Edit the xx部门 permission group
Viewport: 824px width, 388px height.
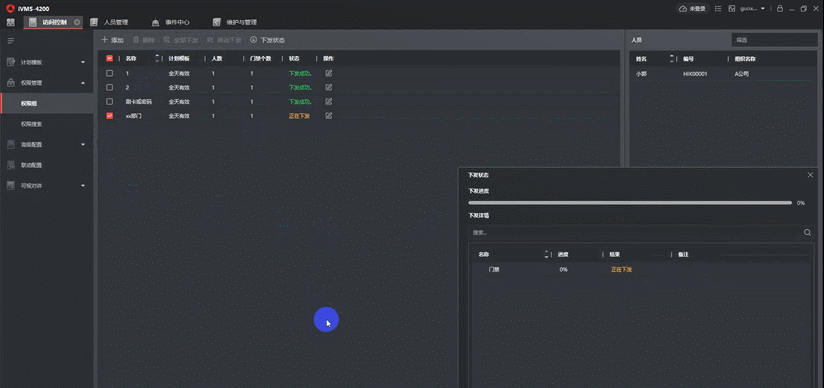tap(328, 116)
